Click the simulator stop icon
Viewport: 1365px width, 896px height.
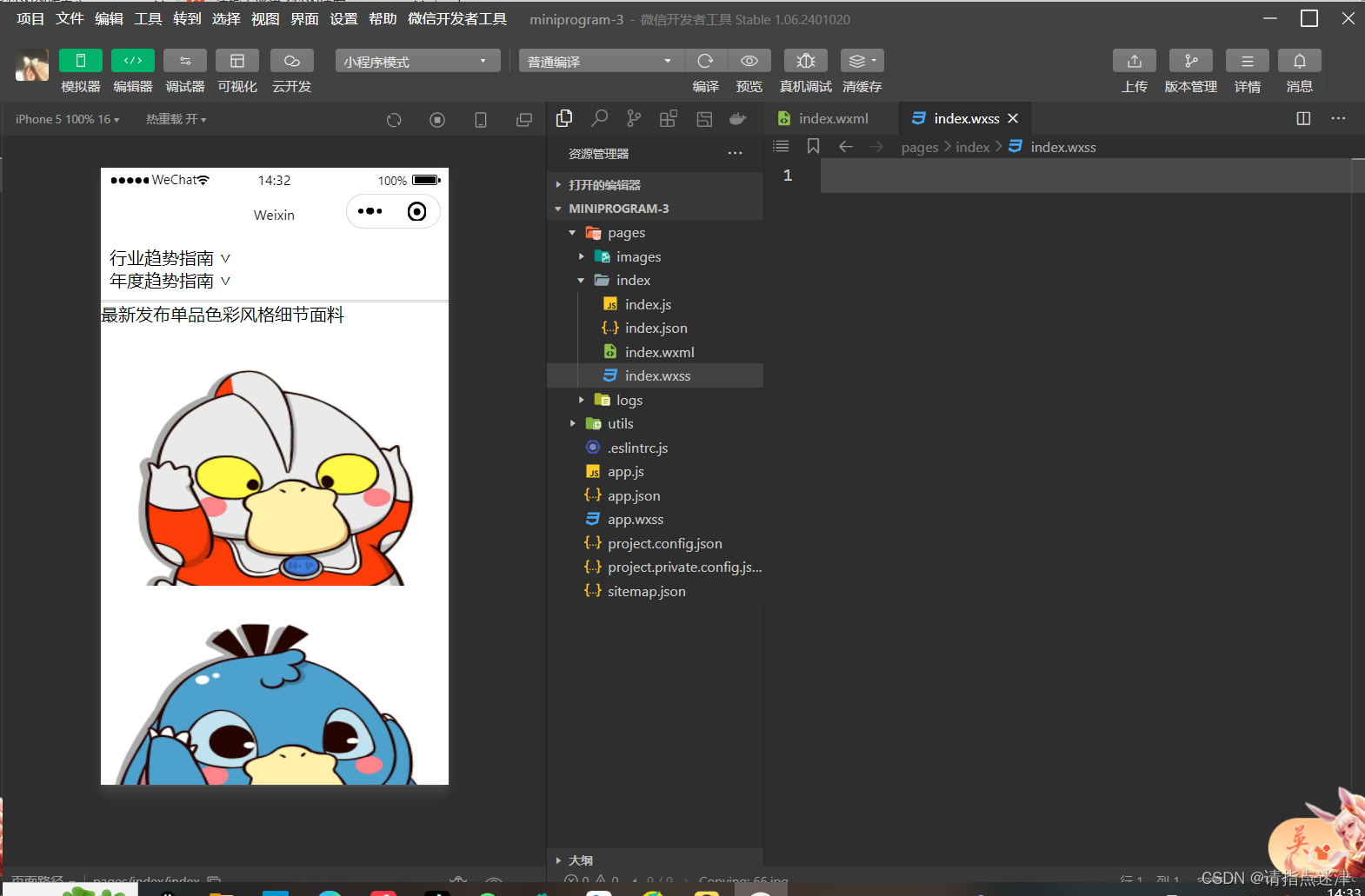(x=437, y=120)
